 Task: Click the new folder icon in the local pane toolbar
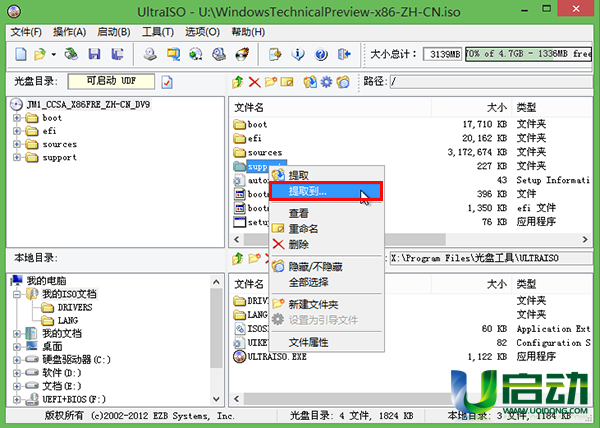coord(254,259)
